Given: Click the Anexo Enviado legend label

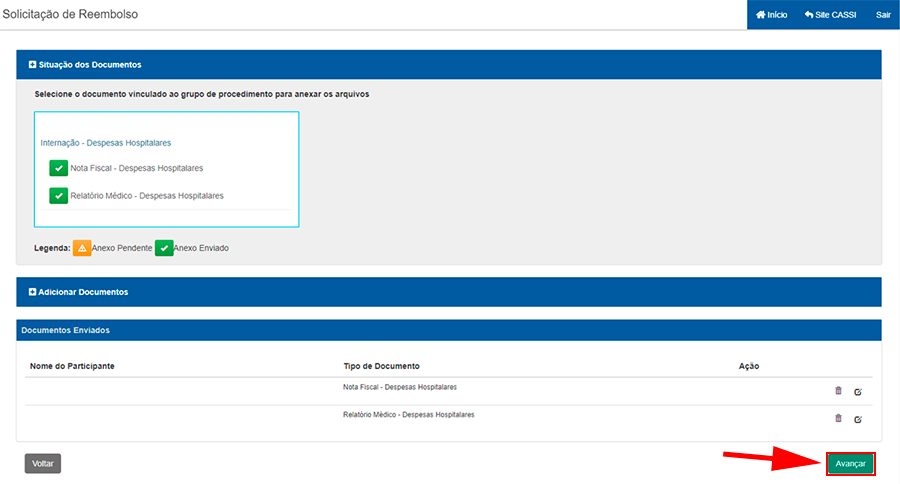Looking at the screenshot, I should pyautogui.click(x=201, y=248).
